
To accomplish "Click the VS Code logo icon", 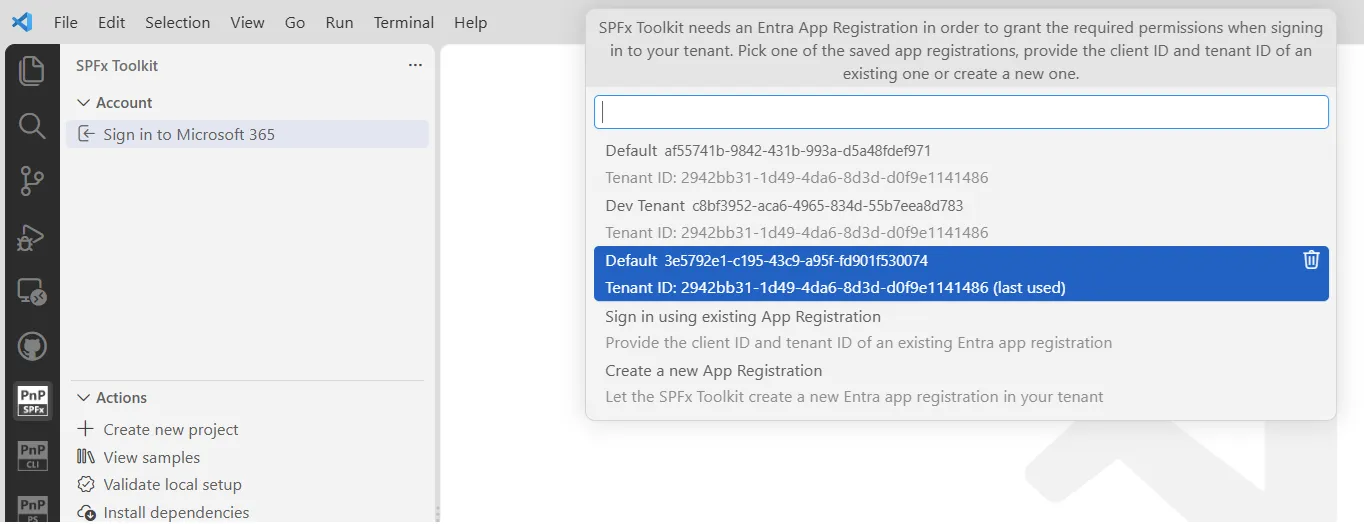I will pyautogui.click(x=24, y=22).
